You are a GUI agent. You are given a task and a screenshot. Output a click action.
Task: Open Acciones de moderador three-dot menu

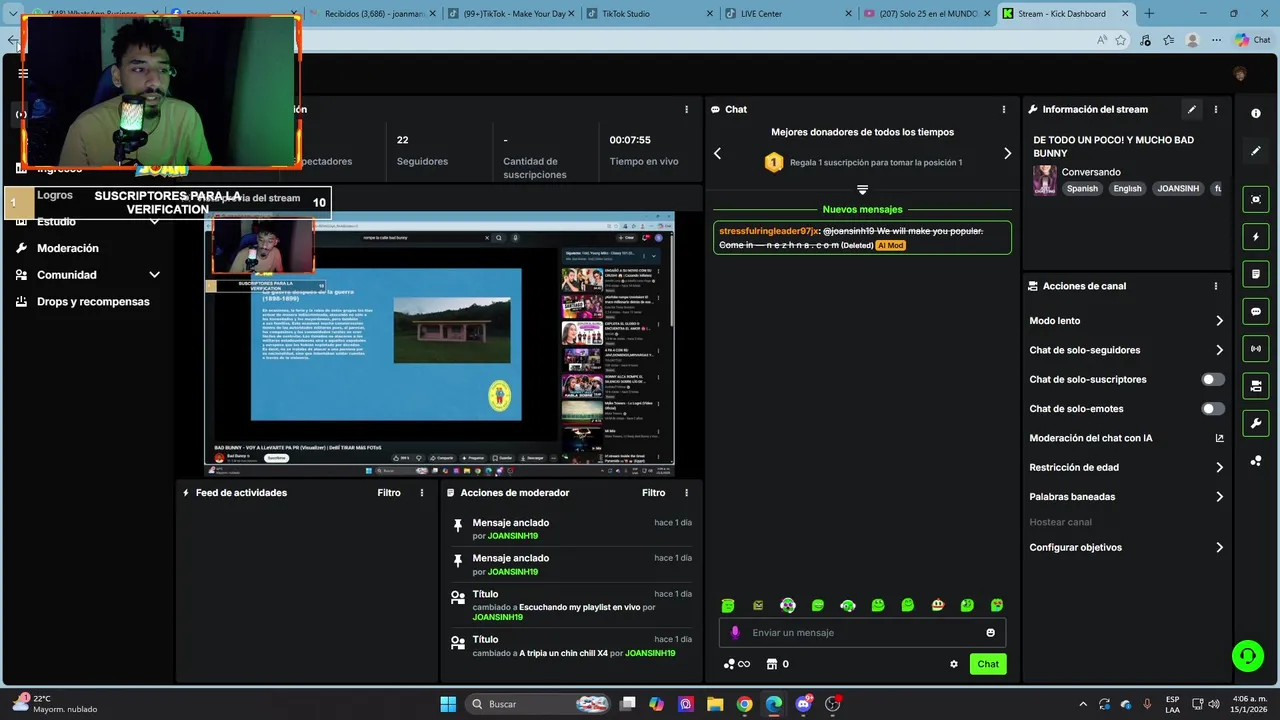(x=686, y=493)
